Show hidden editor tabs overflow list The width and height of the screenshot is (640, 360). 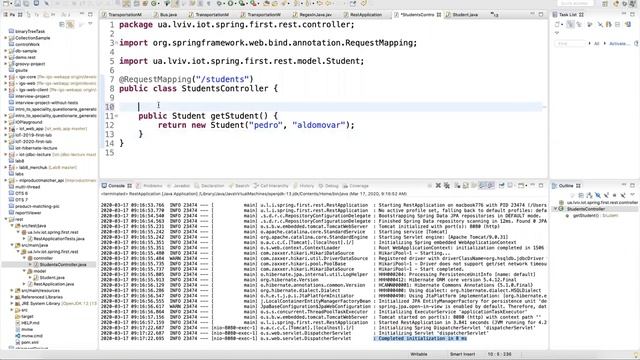click(x=494, y=15)
